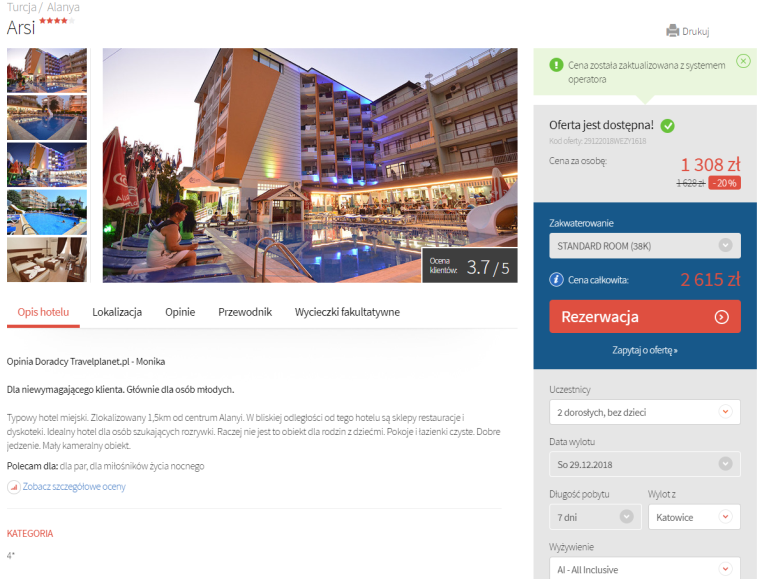This screenshot has height=579, width=760.
Task: Open the Opinie tab
Action: [x=180, y=312]
